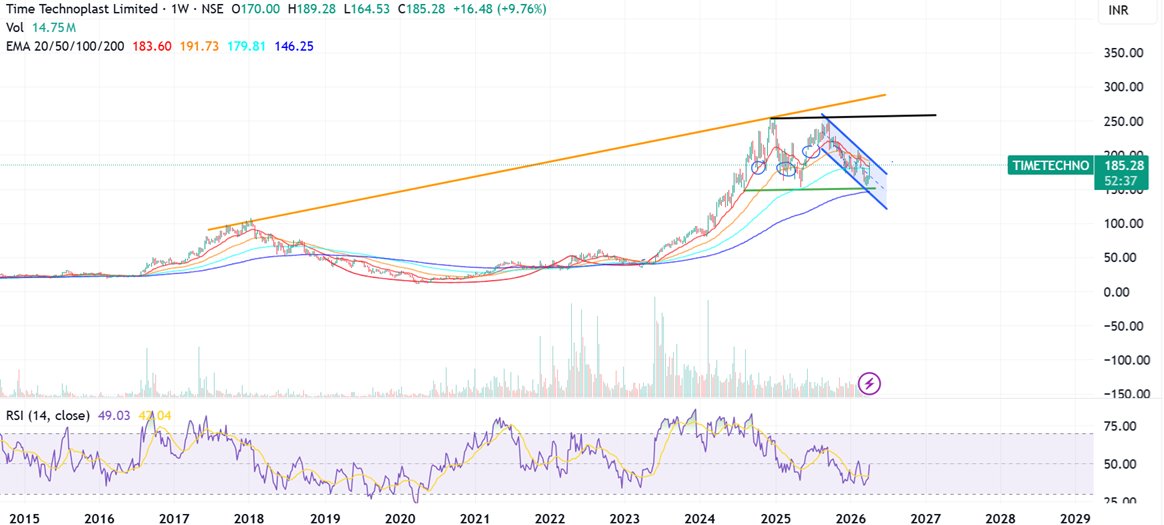The width and height of the screenshot is (1164, 525).
Task: Click the orange EMA value 191.73
Action: tap(198, 46)
